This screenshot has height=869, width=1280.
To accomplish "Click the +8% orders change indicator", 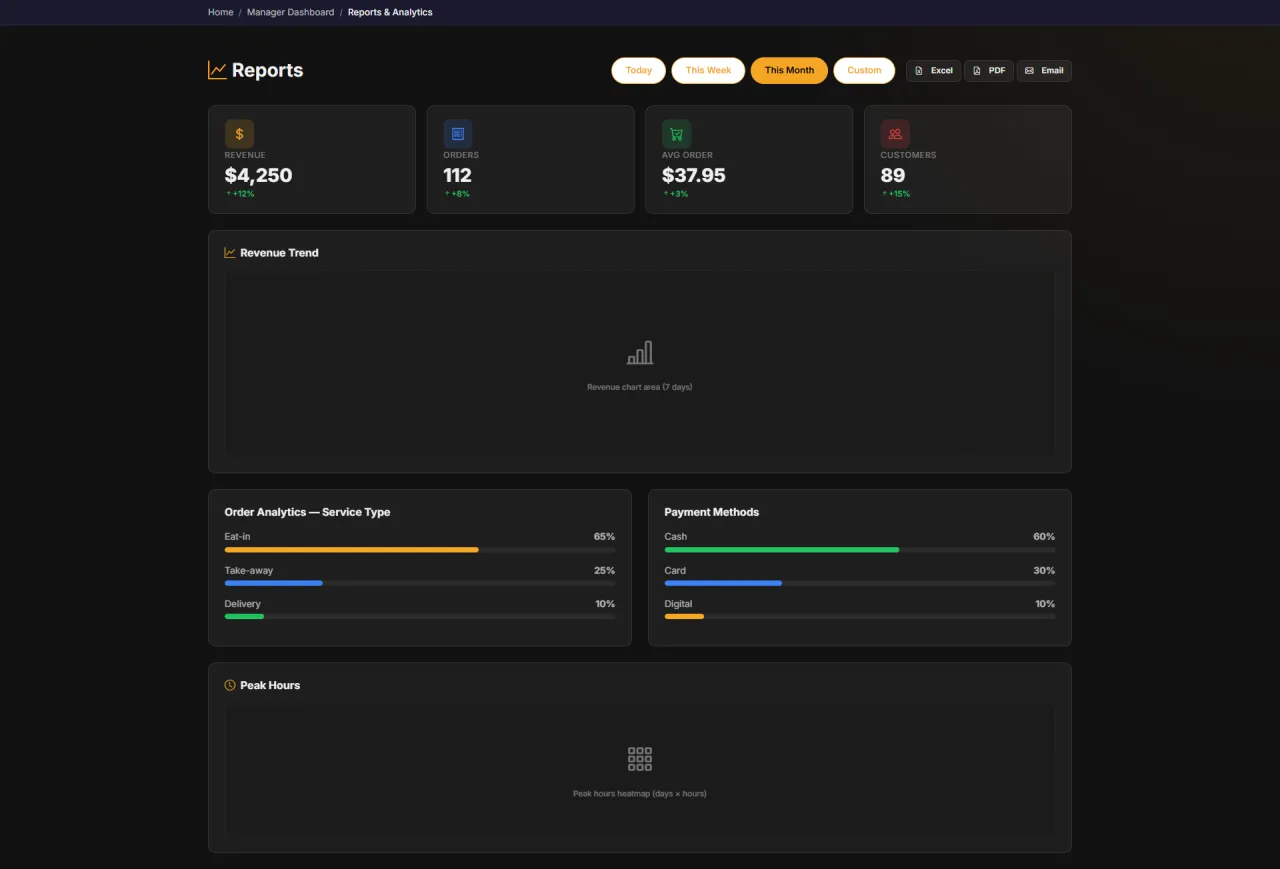I will click(x=457, y=194).
